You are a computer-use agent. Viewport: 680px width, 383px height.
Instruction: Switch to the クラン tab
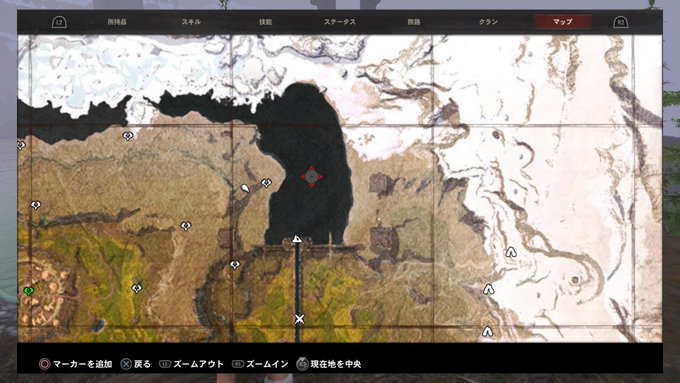(488, 22)
